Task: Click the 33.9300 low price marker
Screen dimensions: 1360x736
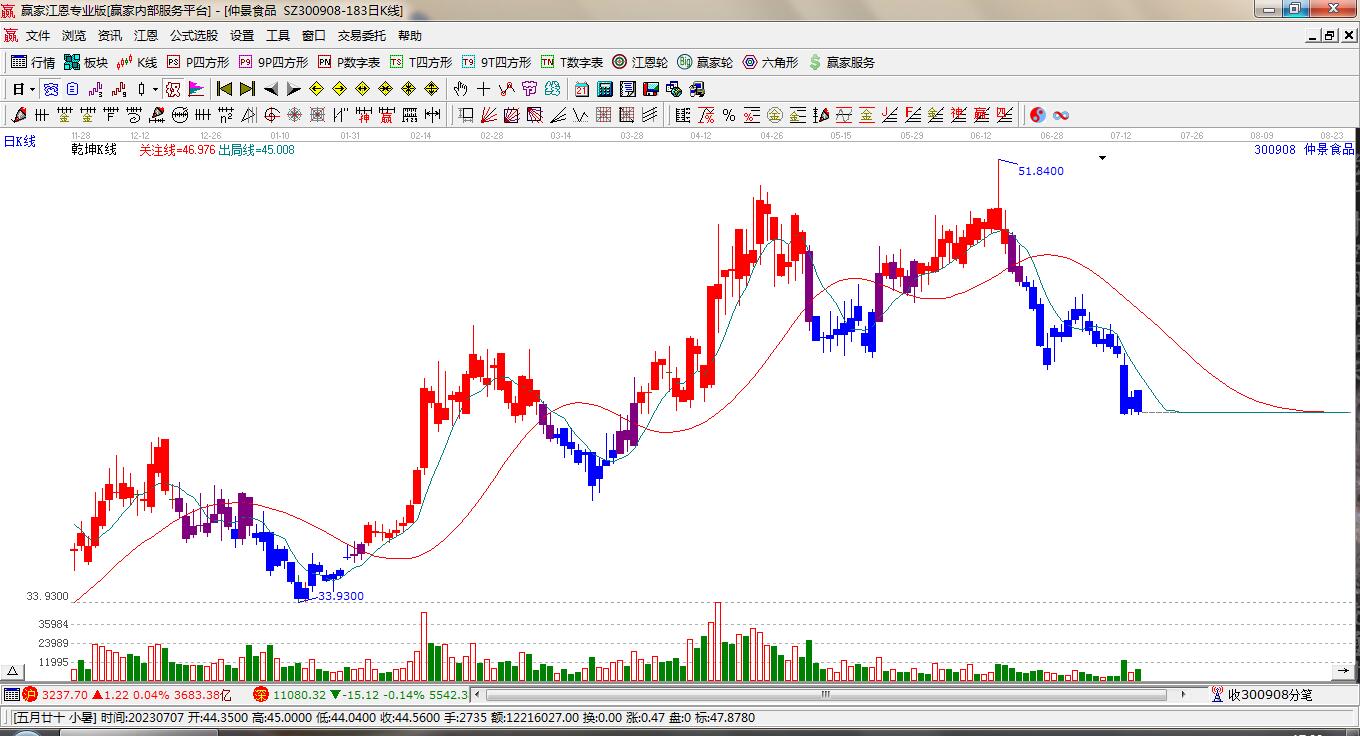Action: [x=341, y=596]
